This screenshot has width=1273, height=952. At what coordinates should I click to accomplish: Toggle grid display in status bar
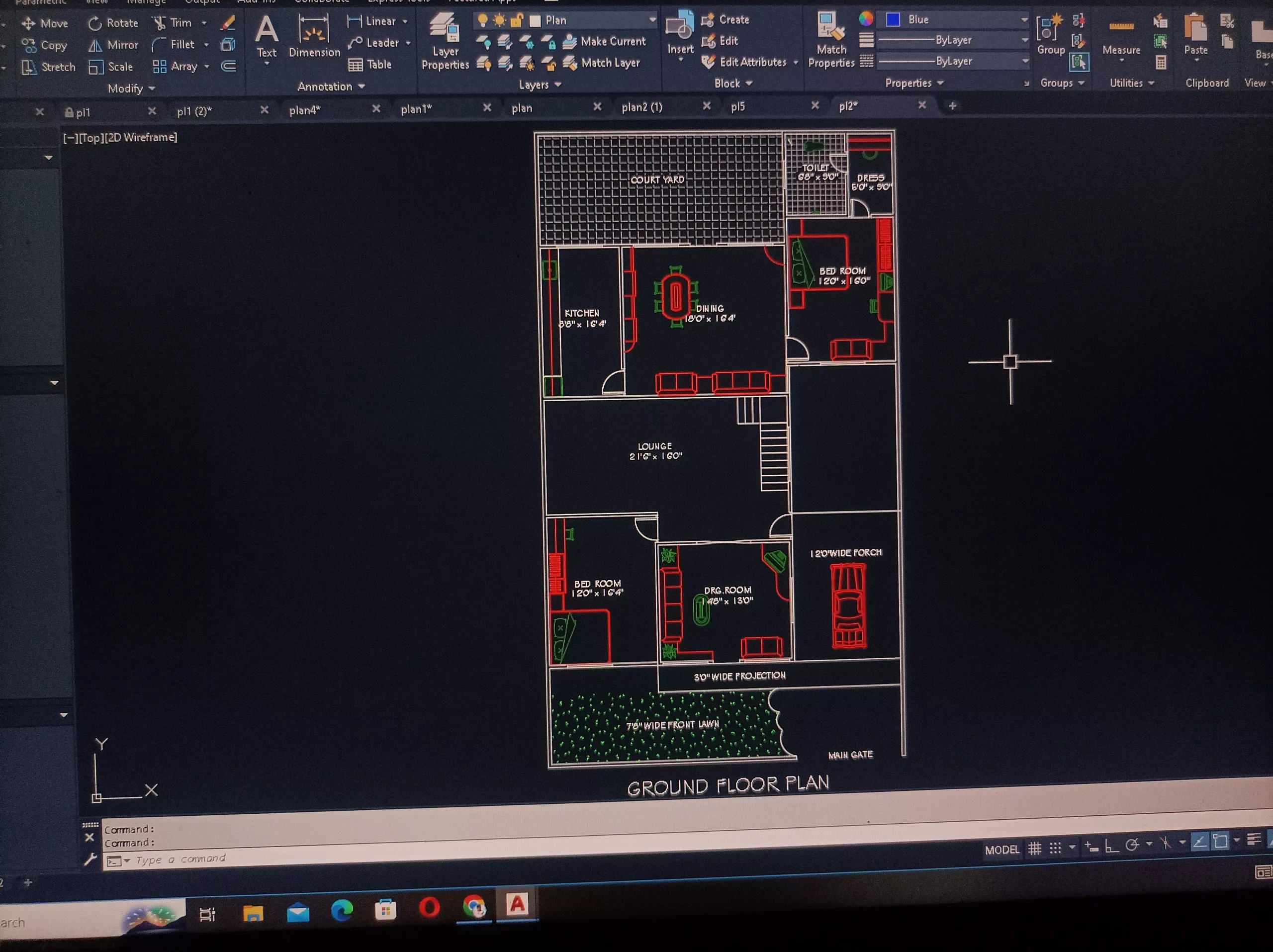pos(1036,847)
